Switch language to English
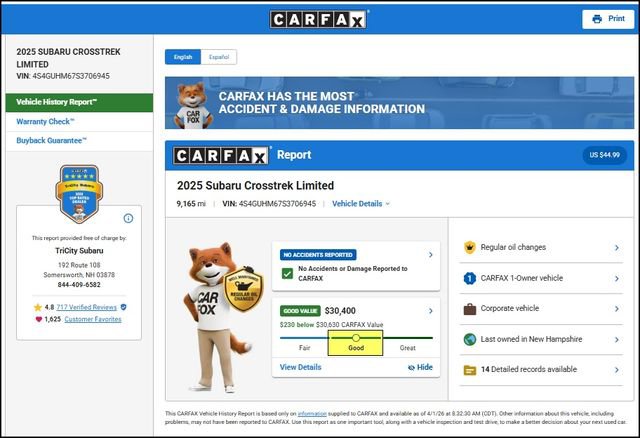The width and height of the screenshot is (640, 438). [183, 57]
